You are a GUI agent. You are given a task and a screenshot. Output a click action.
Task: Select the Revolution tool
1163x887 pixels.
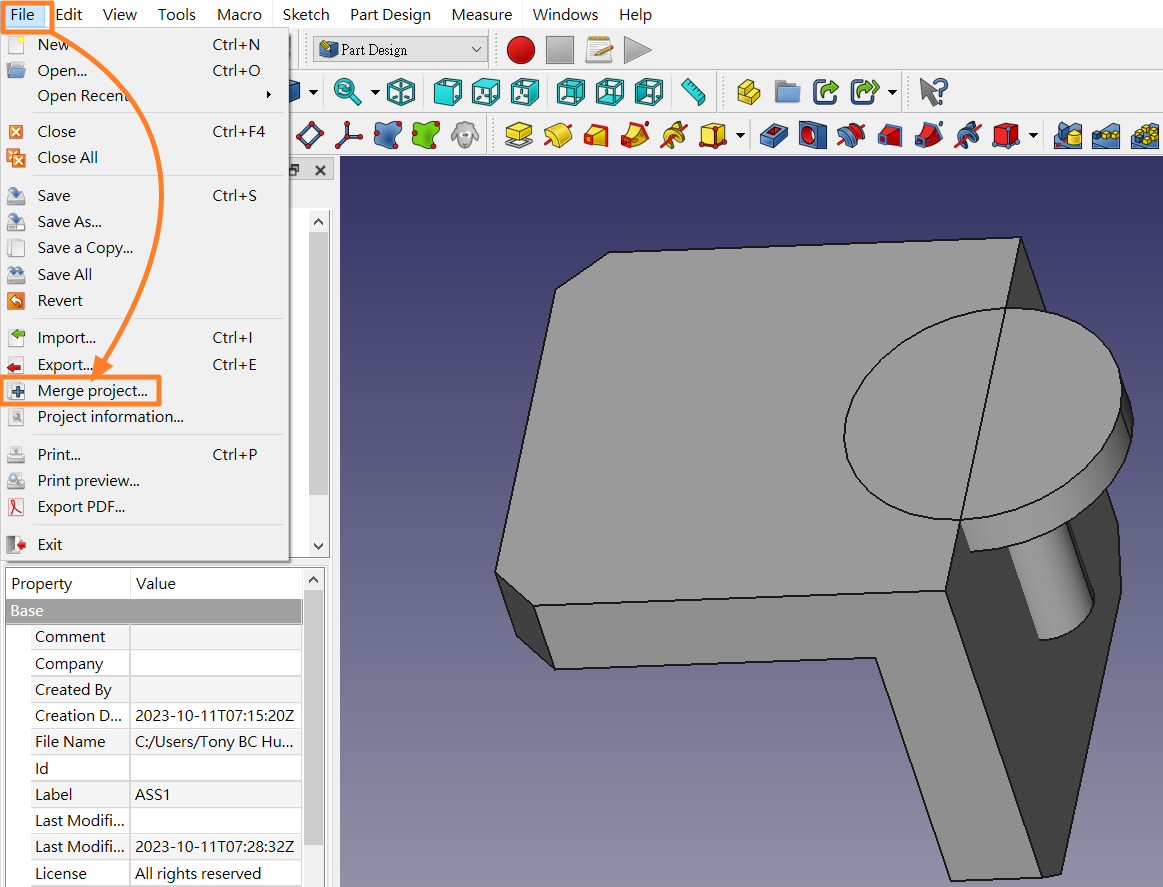[558, 135]
